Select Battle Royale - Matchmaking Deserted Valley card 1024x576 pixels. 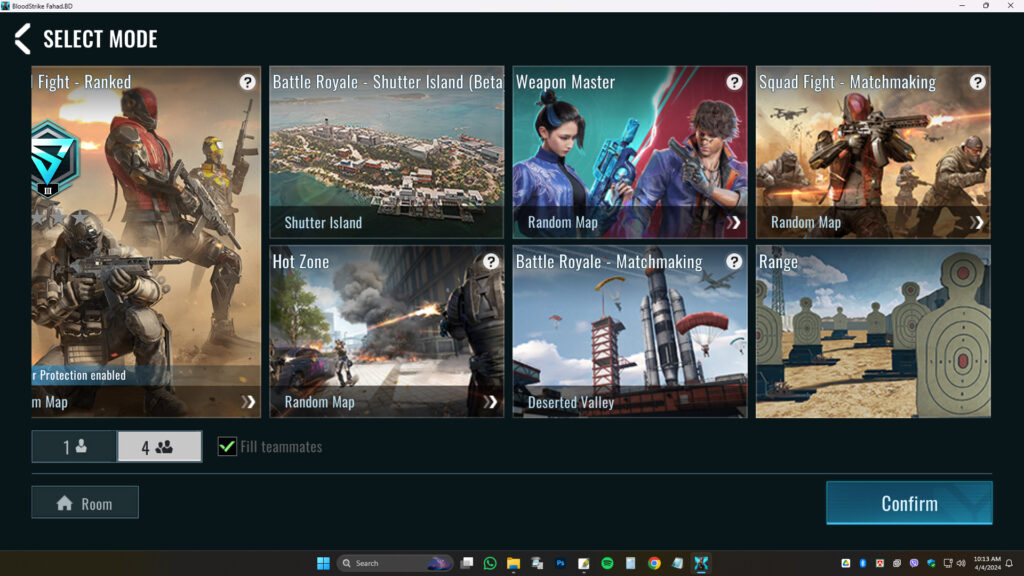coord(630,332)
